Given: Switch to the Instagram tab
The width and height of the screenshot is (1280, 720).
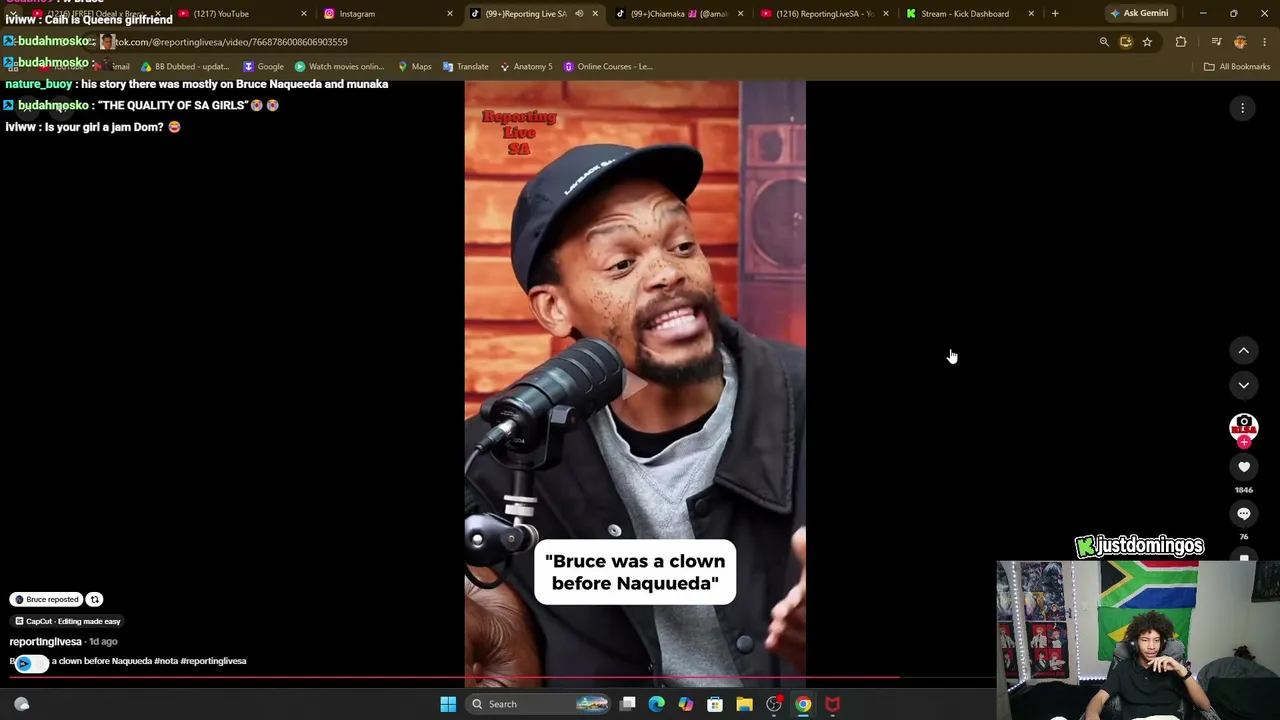Looking at the screenshot, I should coord(385,13).
